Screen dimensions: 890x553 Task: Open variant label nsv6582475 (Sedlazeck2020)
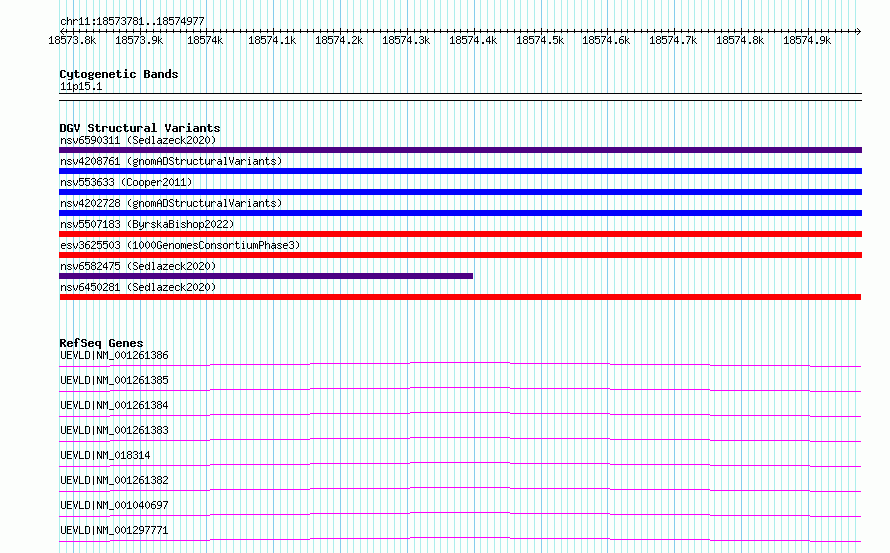coord(138,266)
